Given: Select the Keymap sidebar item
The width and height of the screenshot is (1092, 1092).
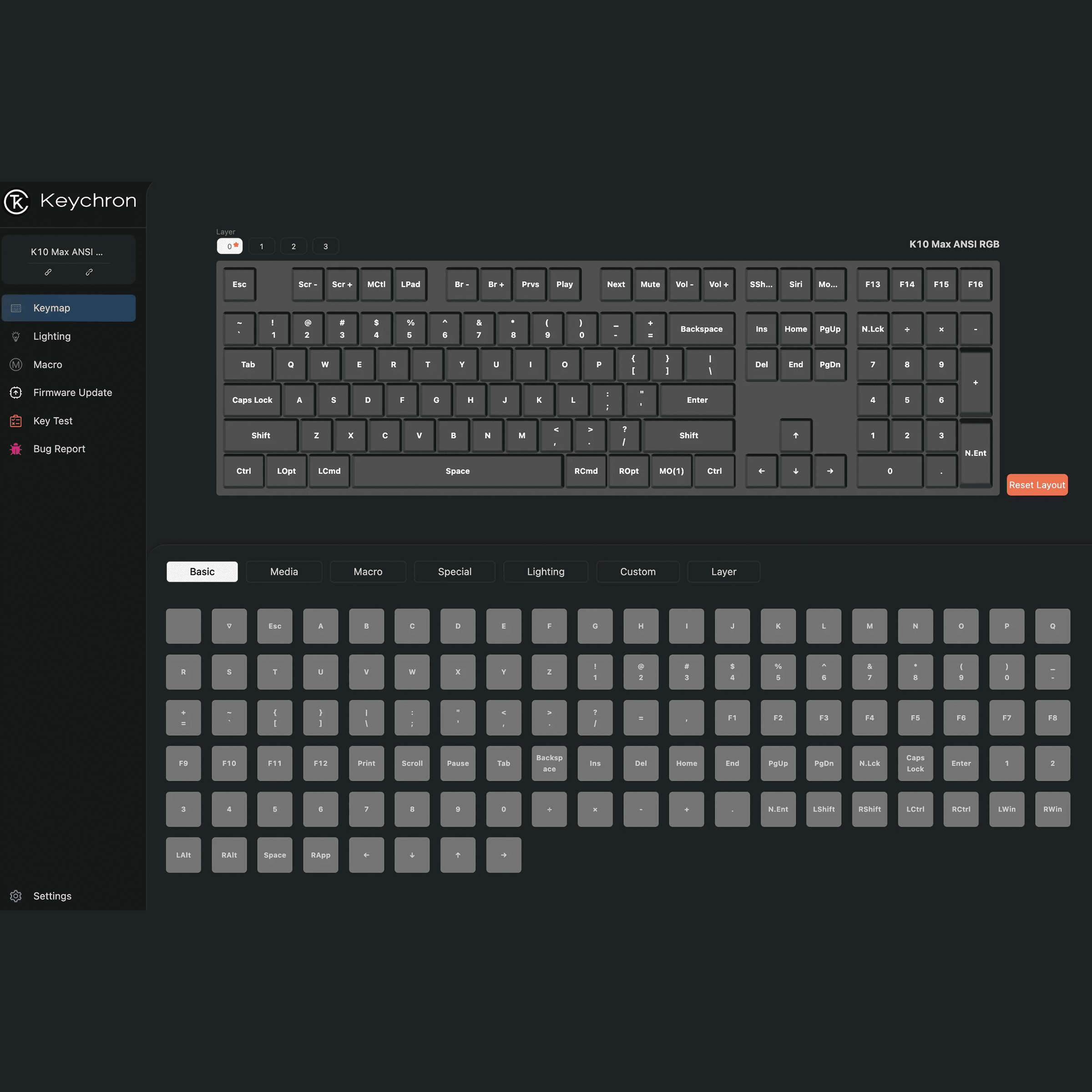Looking at the screenshot, I should click(68, 308).
